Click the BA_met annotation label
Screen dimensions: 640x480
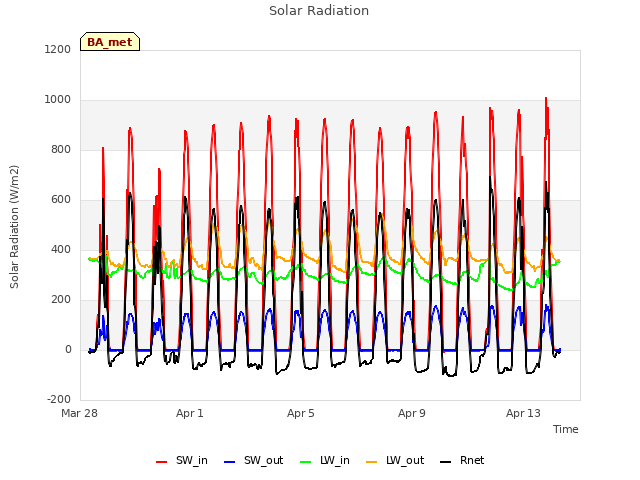pyautogui.click(x=110, y=42)
